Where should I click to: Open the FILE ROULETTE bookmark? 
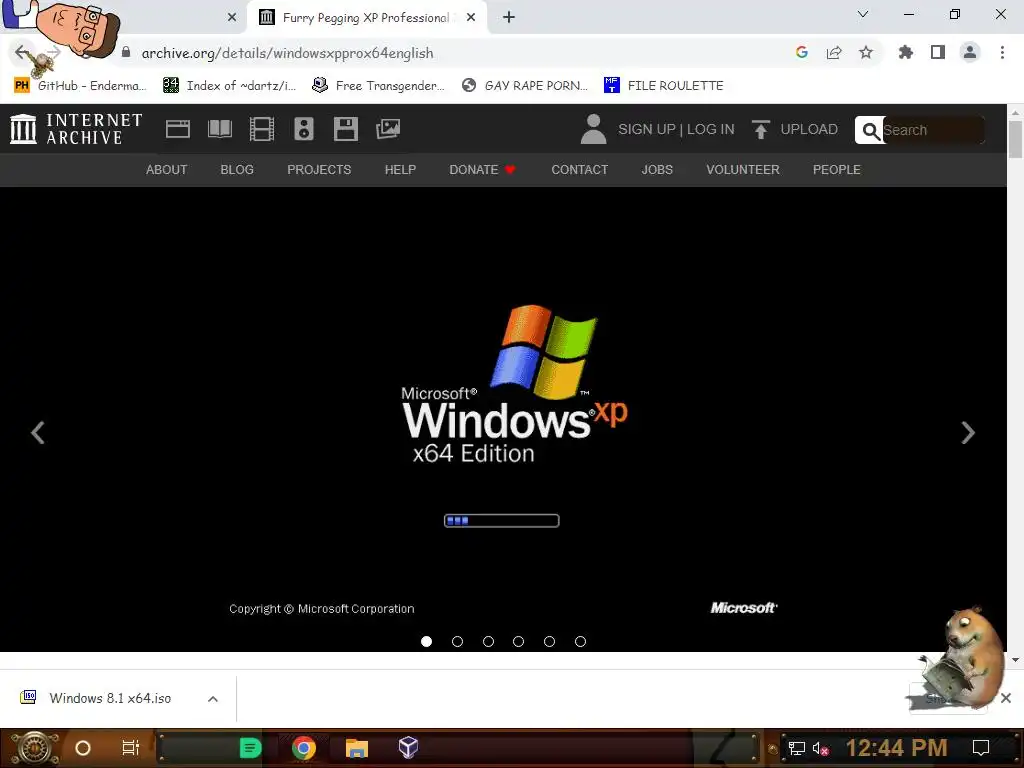(x=664, y=86)
